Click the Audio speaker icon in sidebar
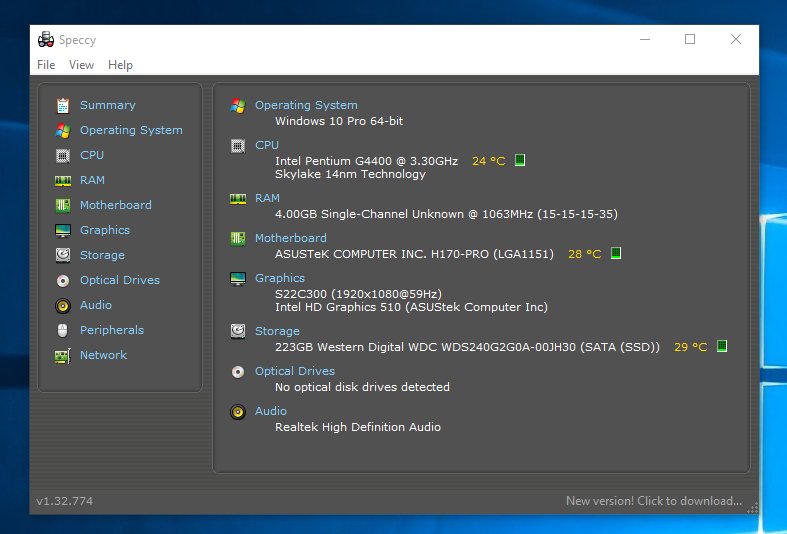The height and width of the screenshot is (534, 787). click(63, 305)
